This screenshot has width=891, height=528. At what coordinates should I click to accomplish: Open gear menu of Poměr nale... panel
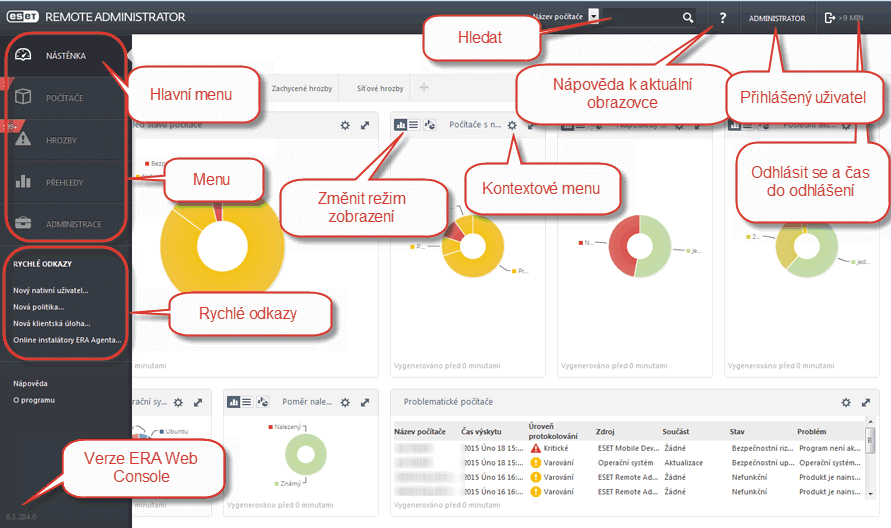(345, 402)
